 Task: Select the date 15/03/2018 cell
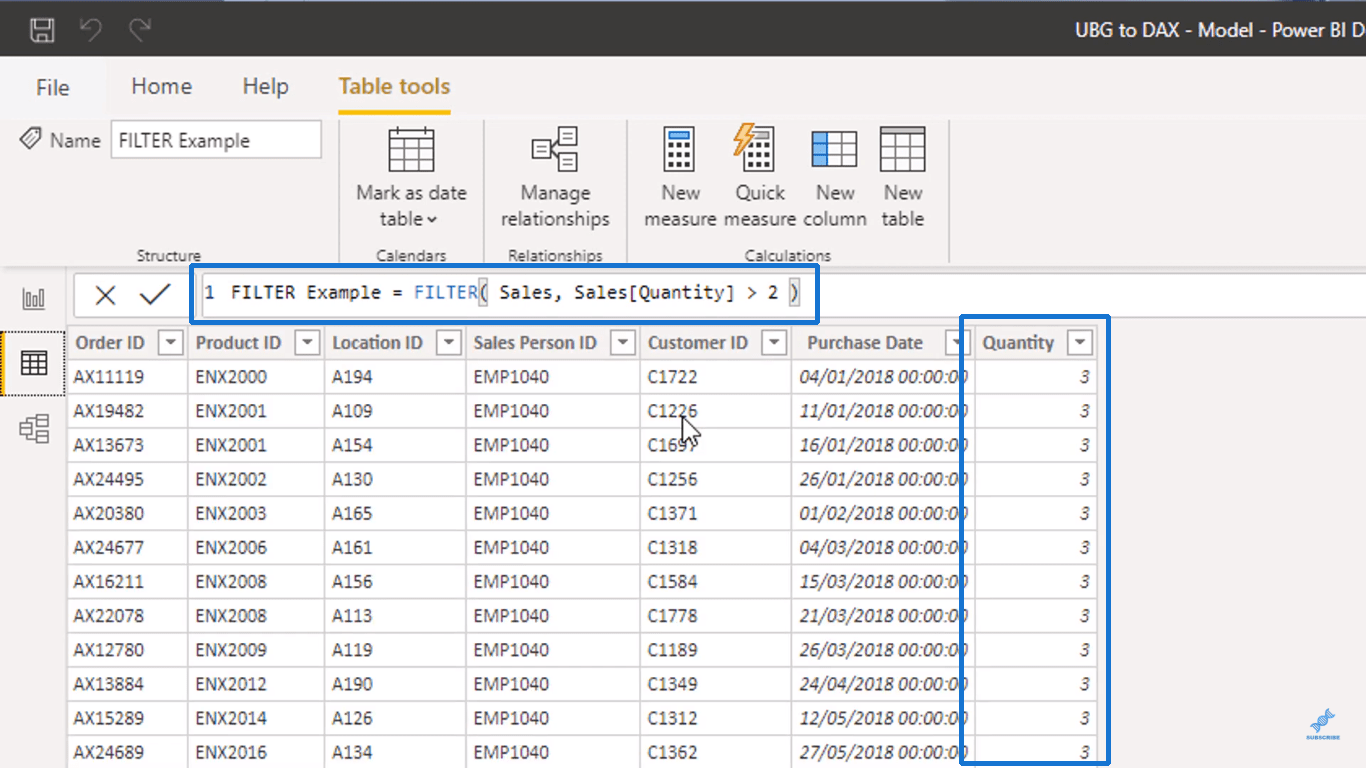pos(882,581)
